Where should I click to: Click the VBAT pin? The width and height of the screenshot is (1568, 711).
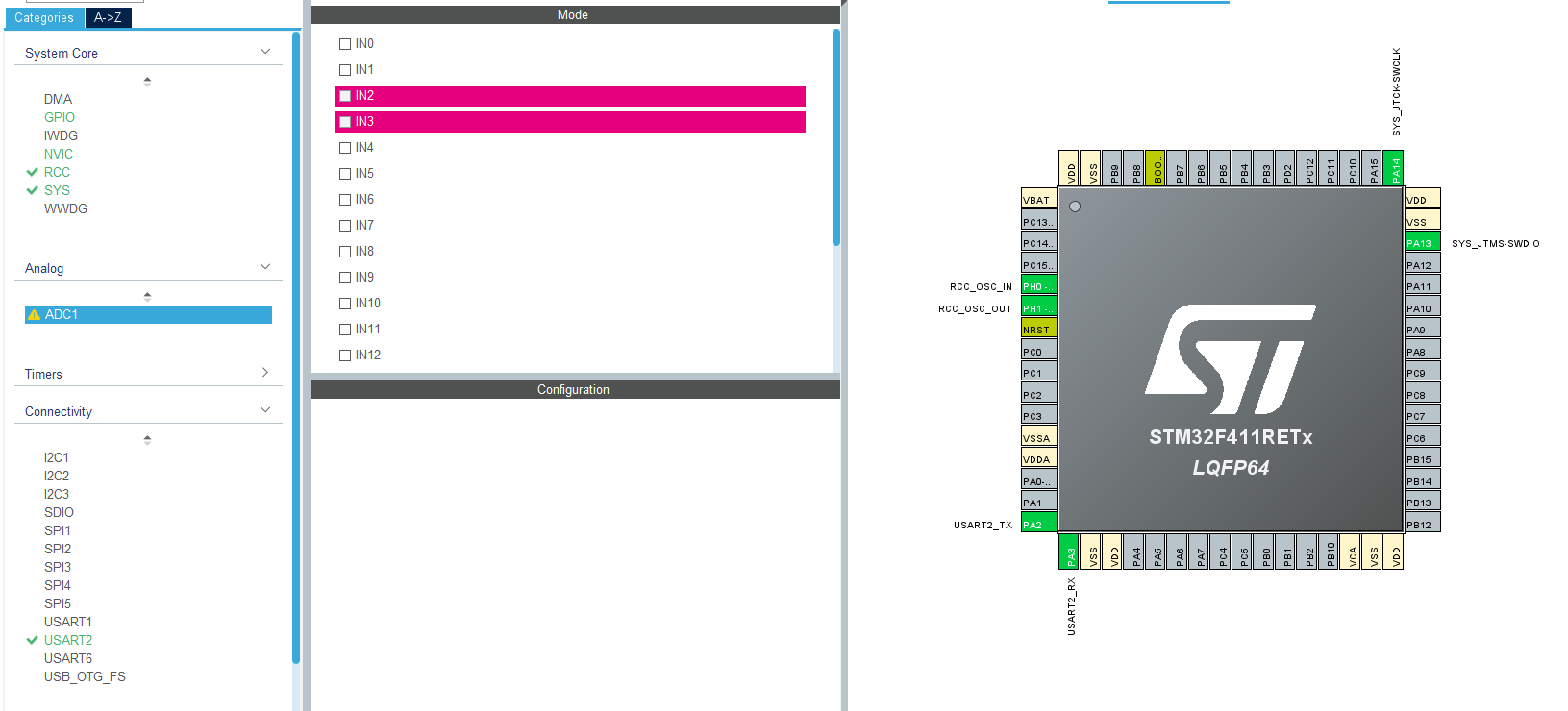[1039, 200]
